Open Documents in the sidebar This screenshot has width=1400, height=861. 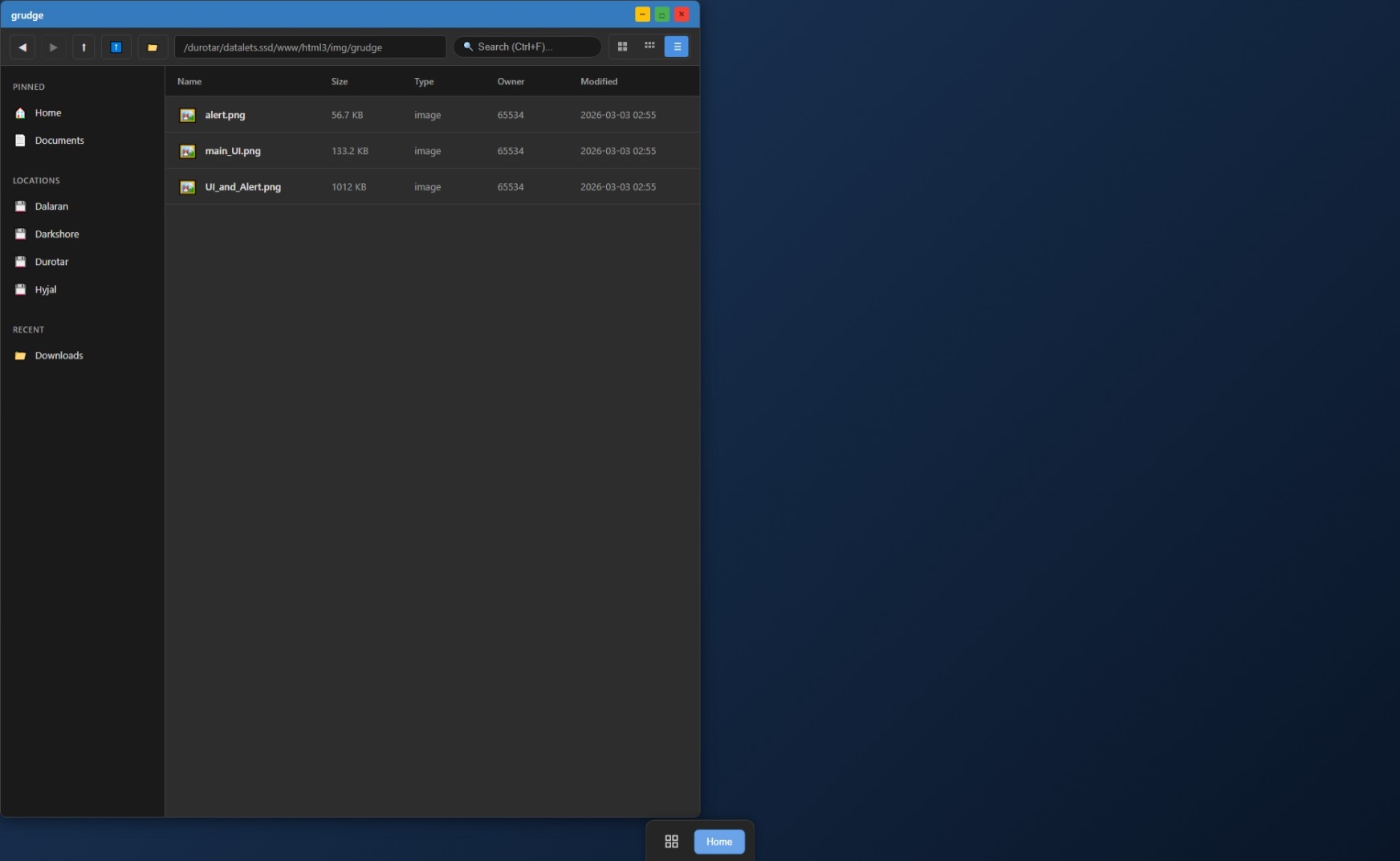coord(59,141)
